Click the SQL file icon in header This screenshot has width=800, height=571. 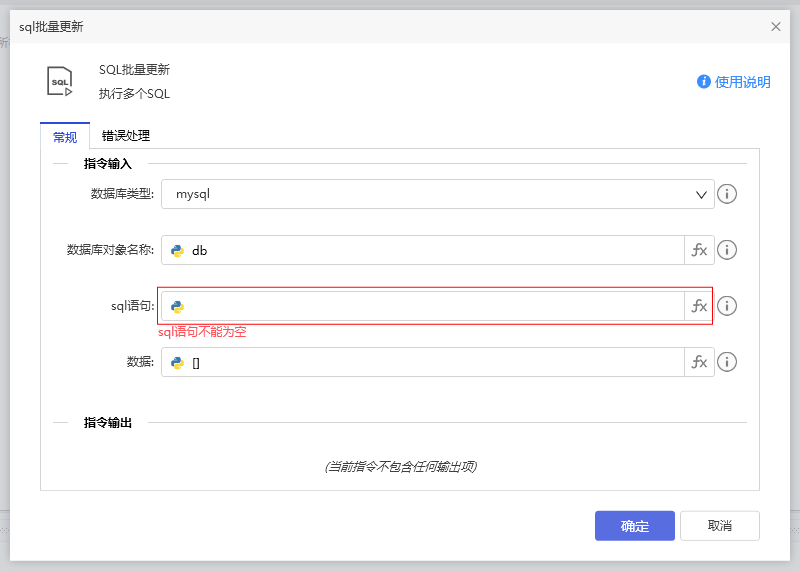pyautogui.click(x=60, y=81)
